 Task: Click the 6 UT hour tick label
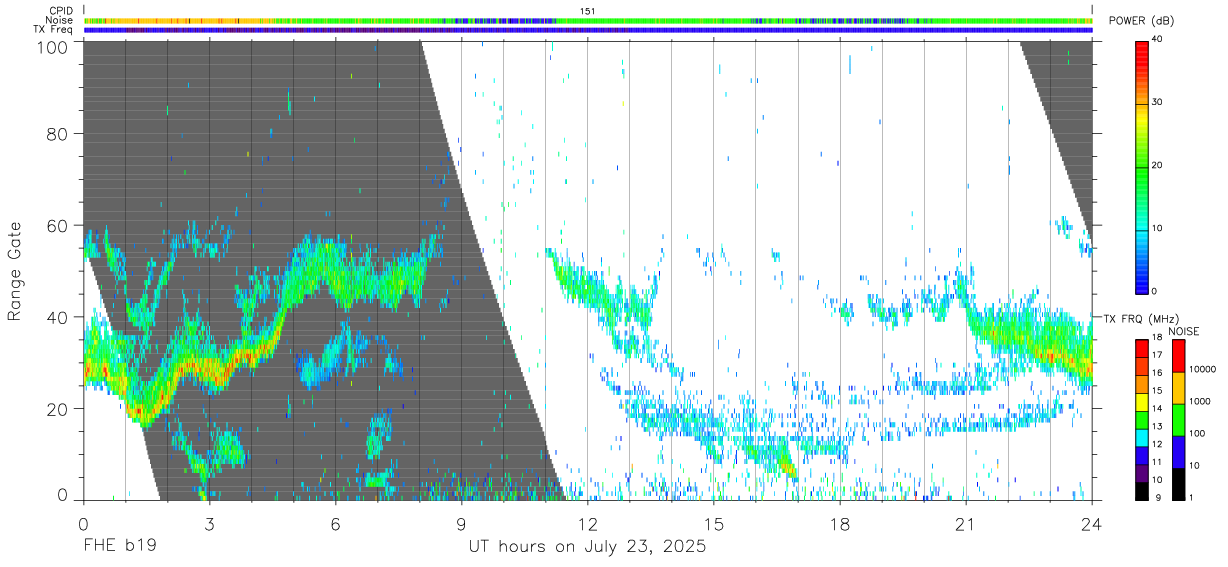(x=335, y=524)
